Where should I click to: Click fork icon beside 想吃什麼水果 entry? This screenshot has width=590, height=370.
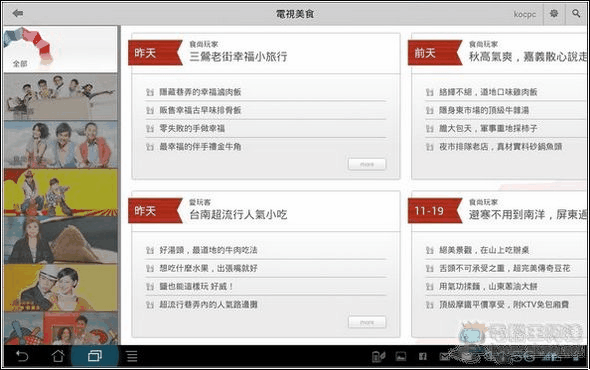(150, 268)
